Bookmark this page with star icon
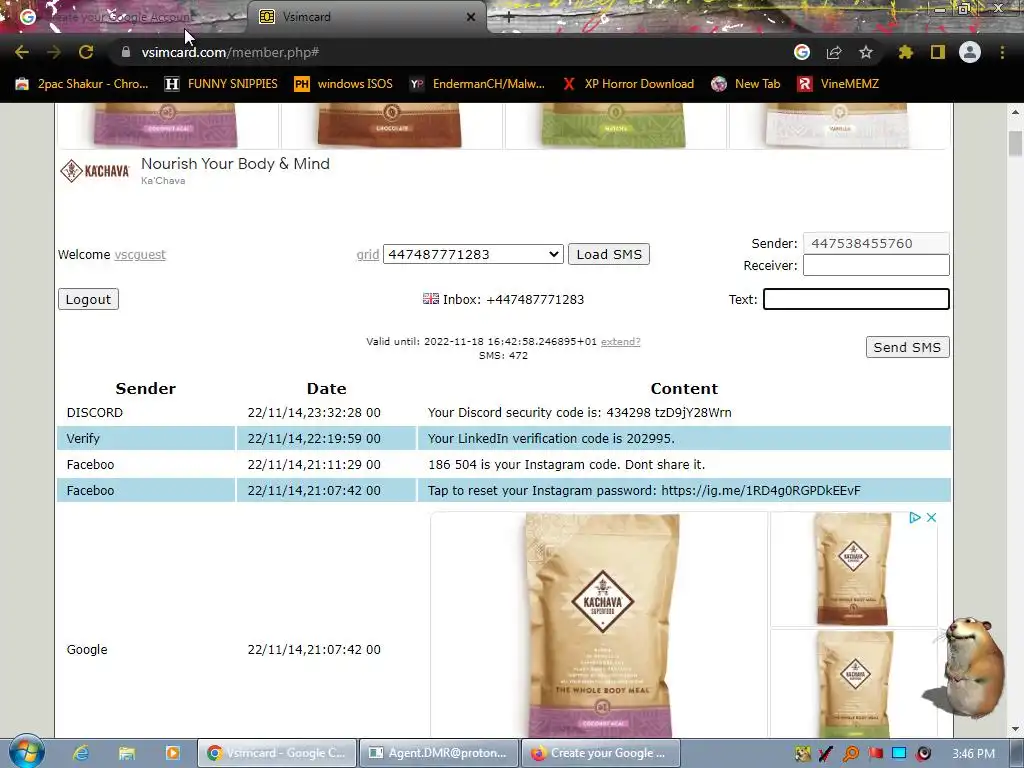 tap(866, 52)
